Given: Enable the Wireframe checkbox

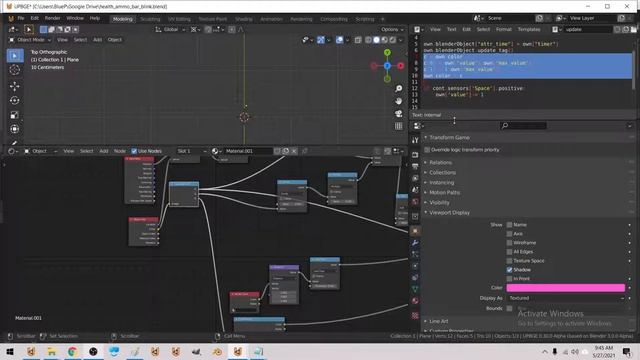Looking at the screenshot, I should click(x=509, y=243).
